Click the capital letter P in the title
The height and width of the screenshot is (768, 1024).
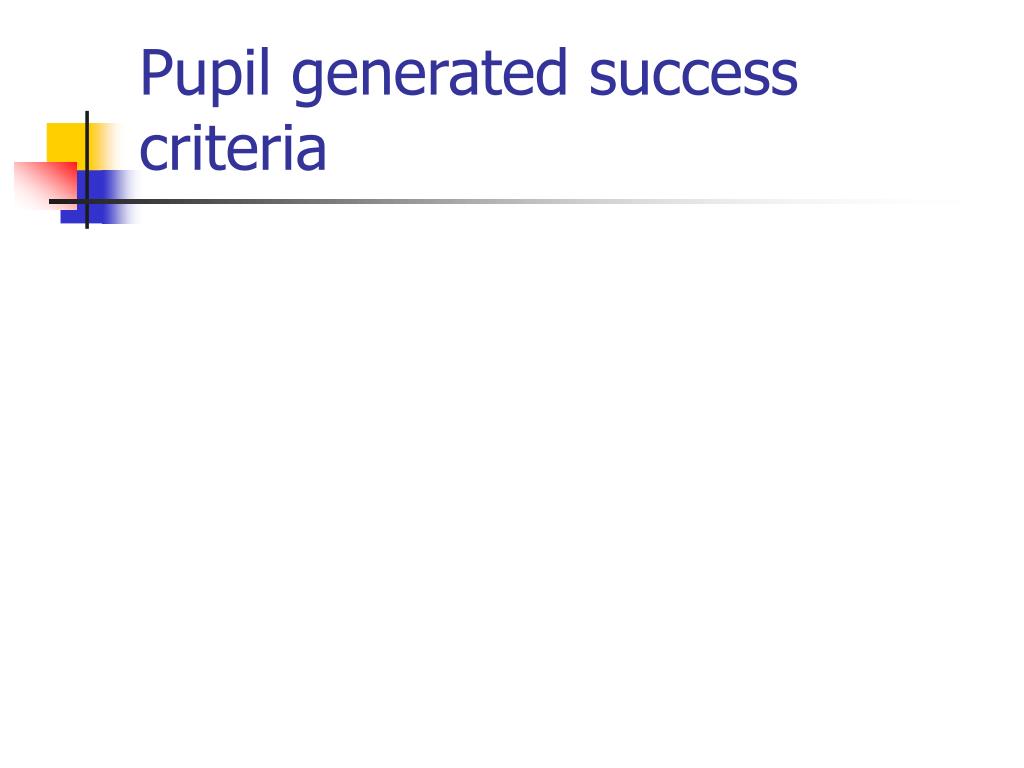point(157,72)
